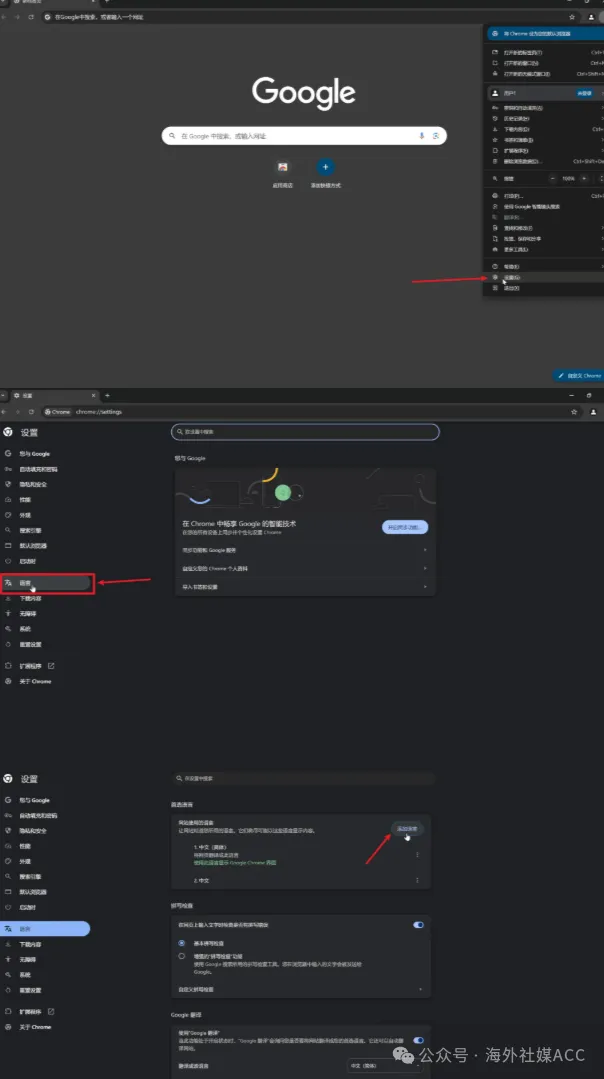Viewport: 604px width, 1079px height.
Task: Click the add-language button in bottom window
Action: (x=407, y=829)
